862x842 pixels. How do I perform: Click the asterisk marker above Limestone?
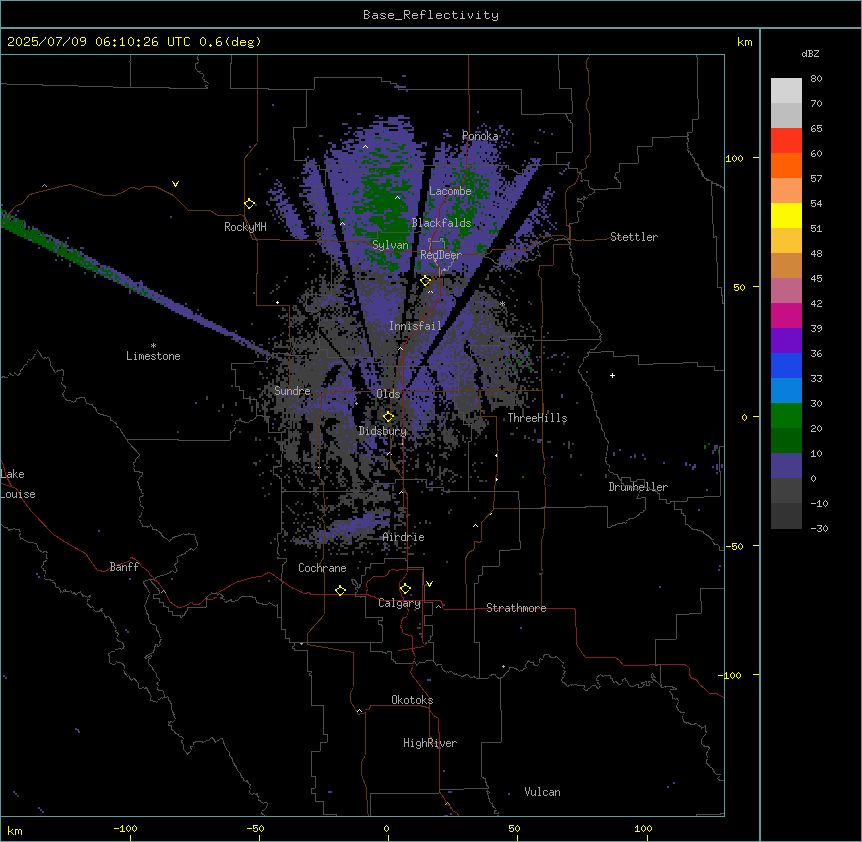pyautogui.click(x=153, y=346)
